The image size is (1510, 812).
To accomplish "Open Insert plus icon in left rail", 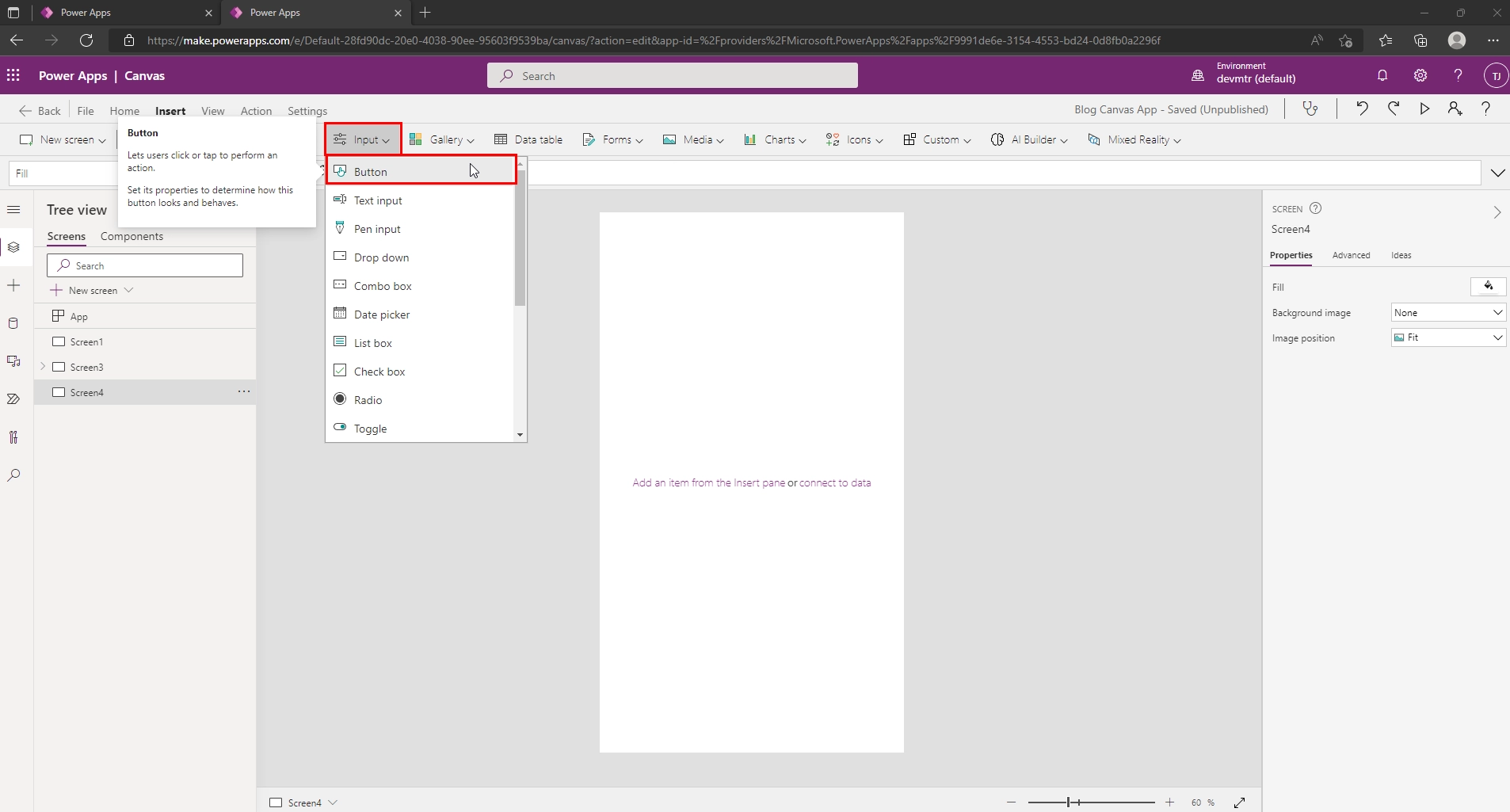I will (x=13, y=285).
